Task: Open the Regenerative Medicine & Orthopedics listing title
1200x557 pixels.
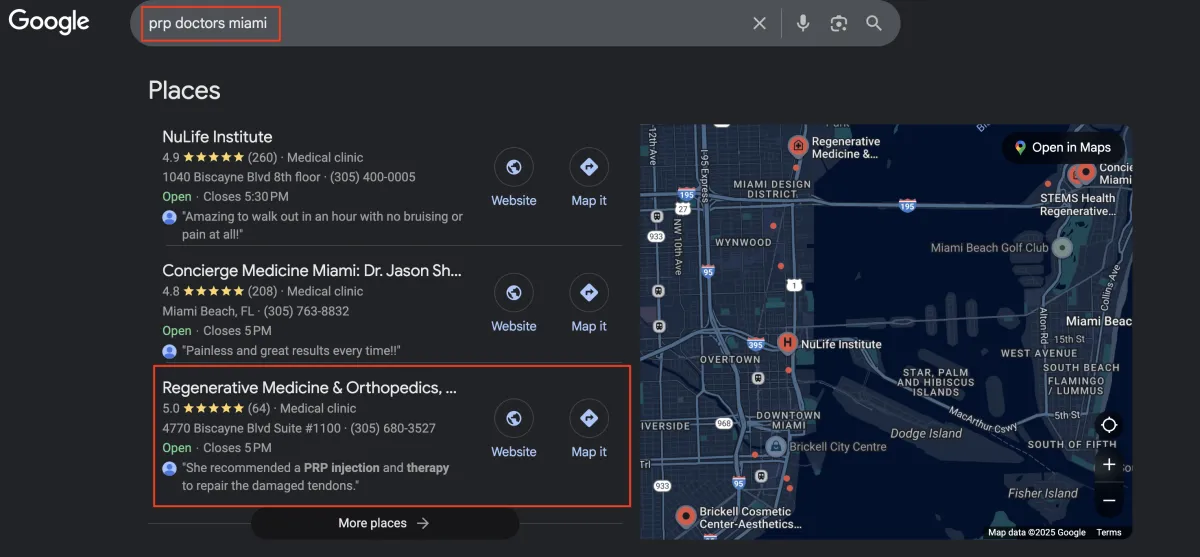Action: click(x=309, y=388)
